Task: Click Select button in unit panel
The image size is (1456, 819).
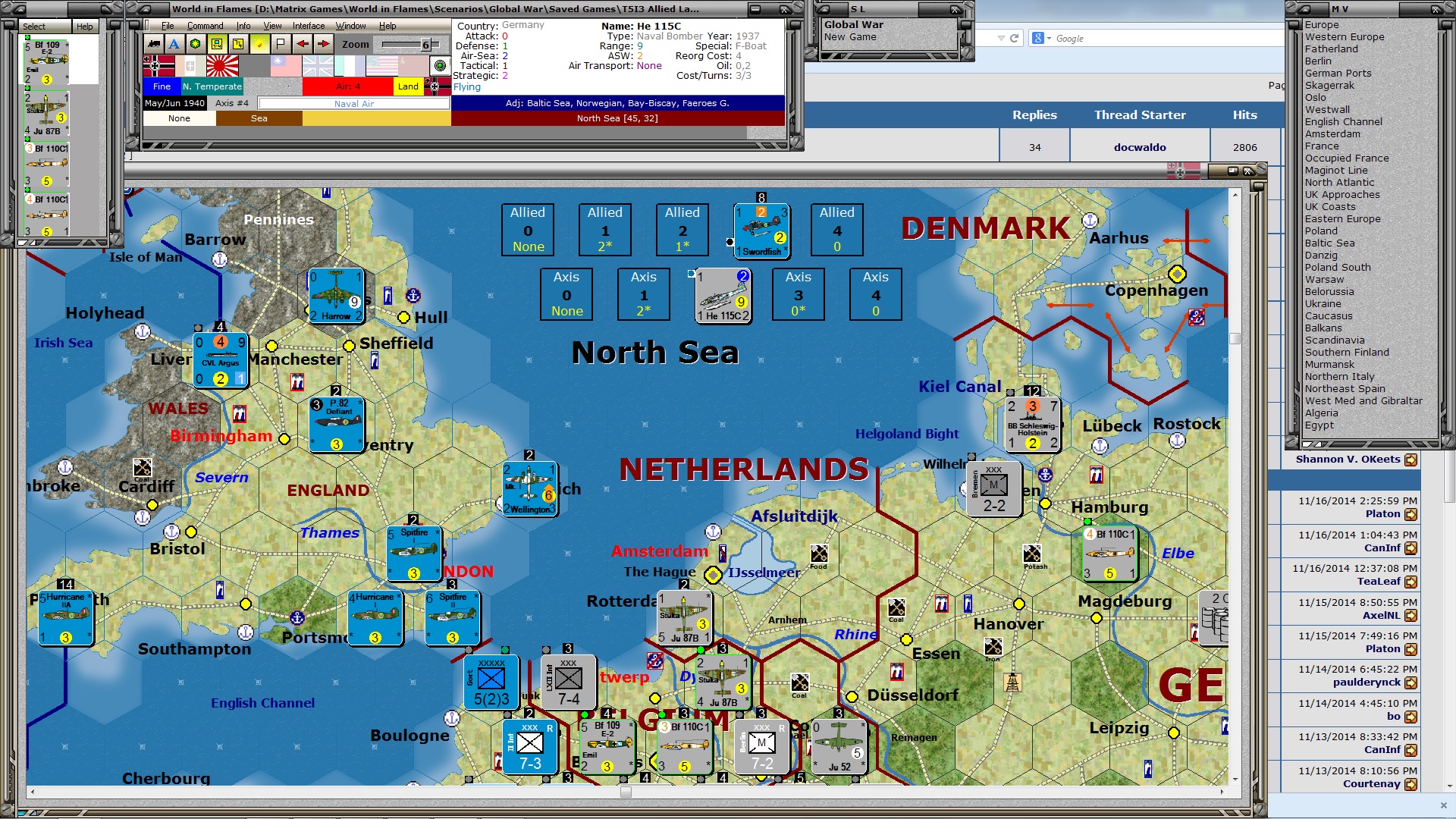Action: coord(45,27)
